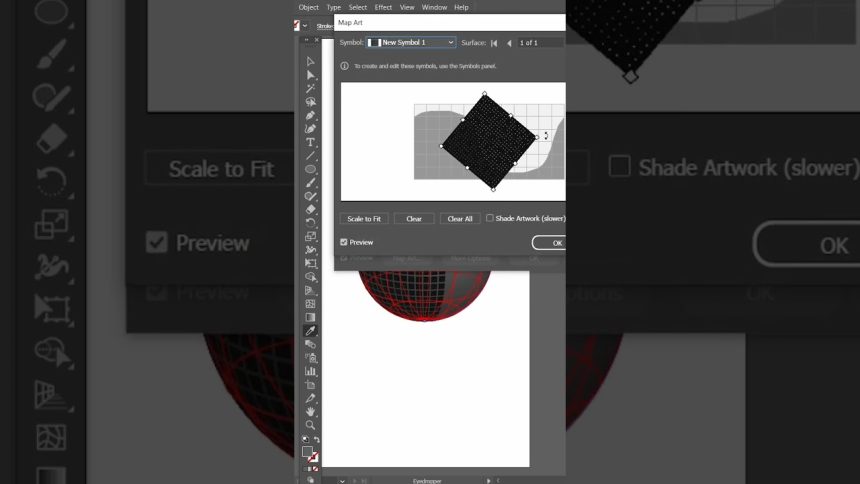
Task: Select the Direct Selection tool
Action: coord(310,75)
